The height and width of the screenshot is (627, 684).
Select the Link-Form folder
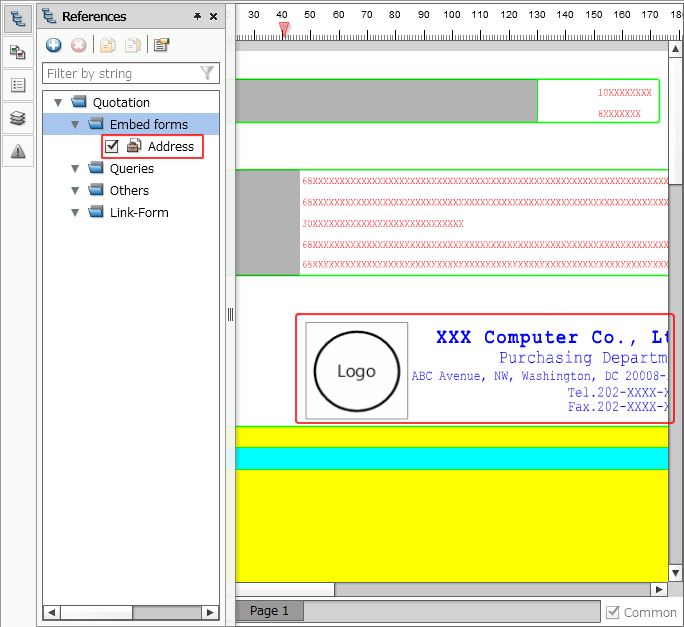click(x=139, y=212)
